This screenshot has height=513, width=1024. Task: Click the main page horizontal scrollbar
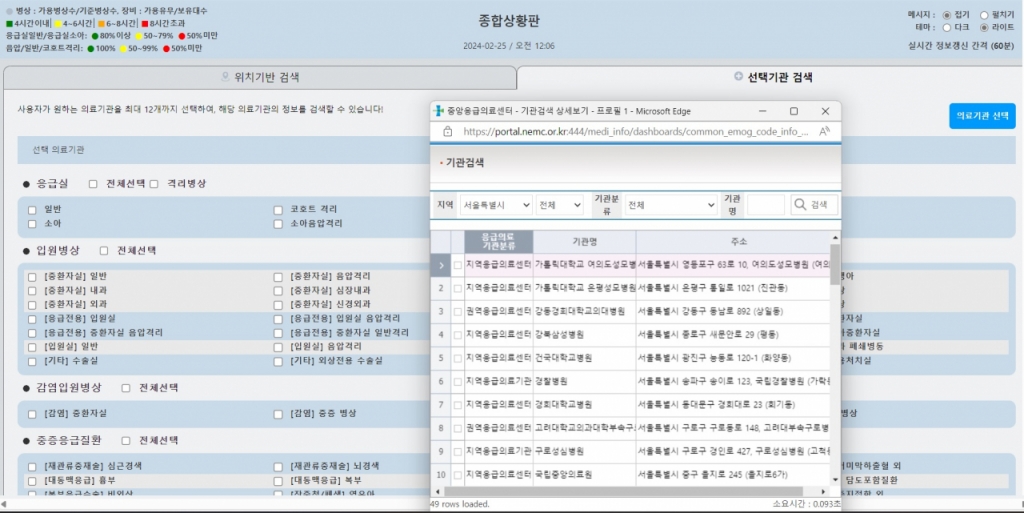512,504
